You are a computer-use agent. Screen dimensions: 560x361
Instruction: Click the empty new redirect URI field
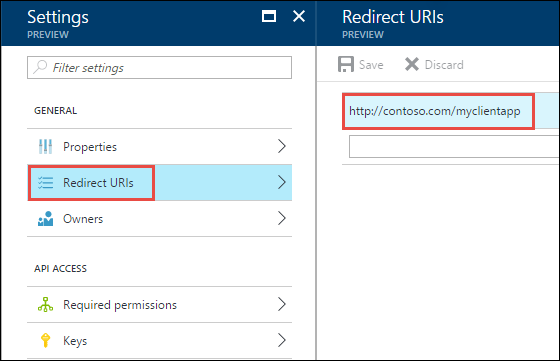454,146
